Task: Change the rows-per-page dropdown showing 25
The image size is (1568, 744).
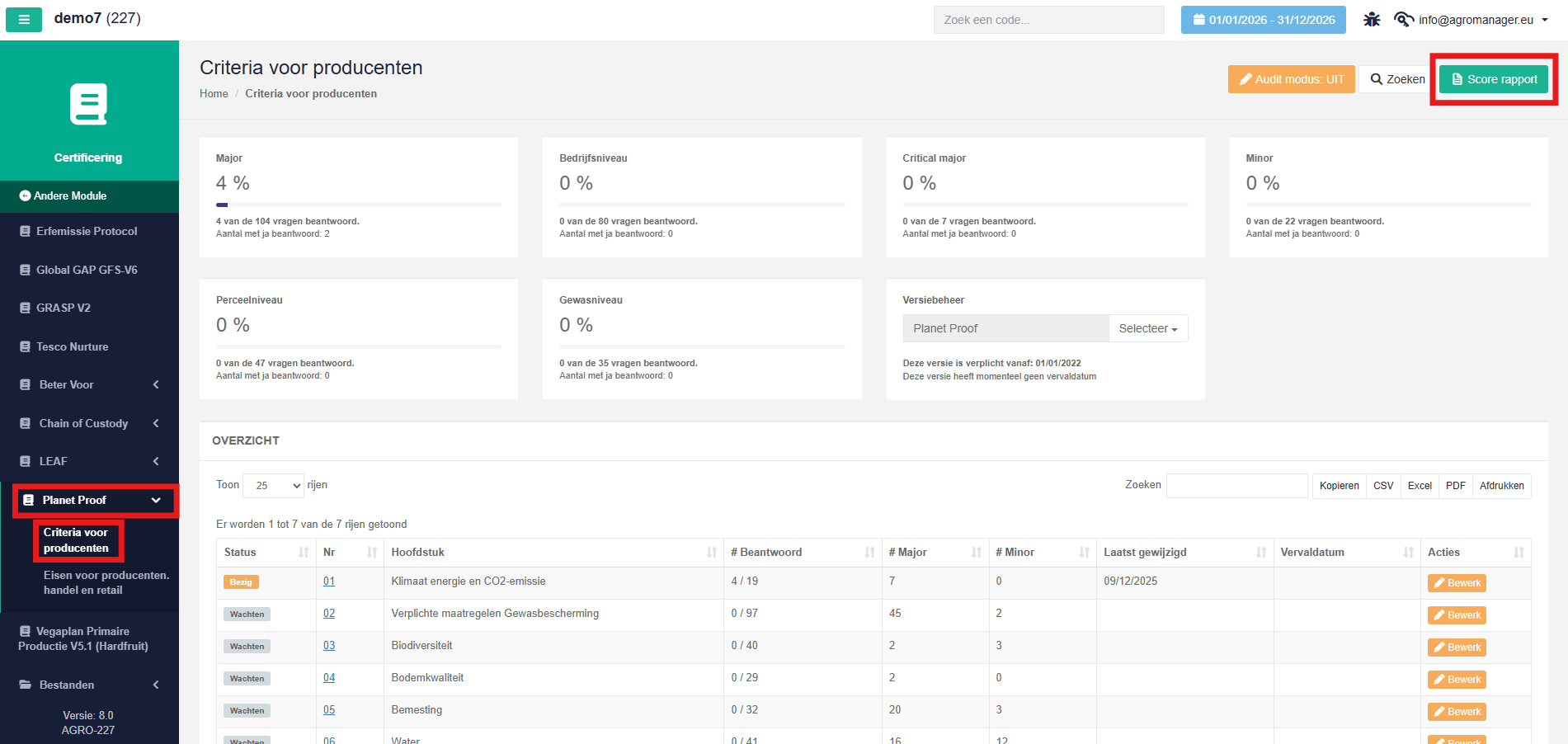Action: (274, 485)
